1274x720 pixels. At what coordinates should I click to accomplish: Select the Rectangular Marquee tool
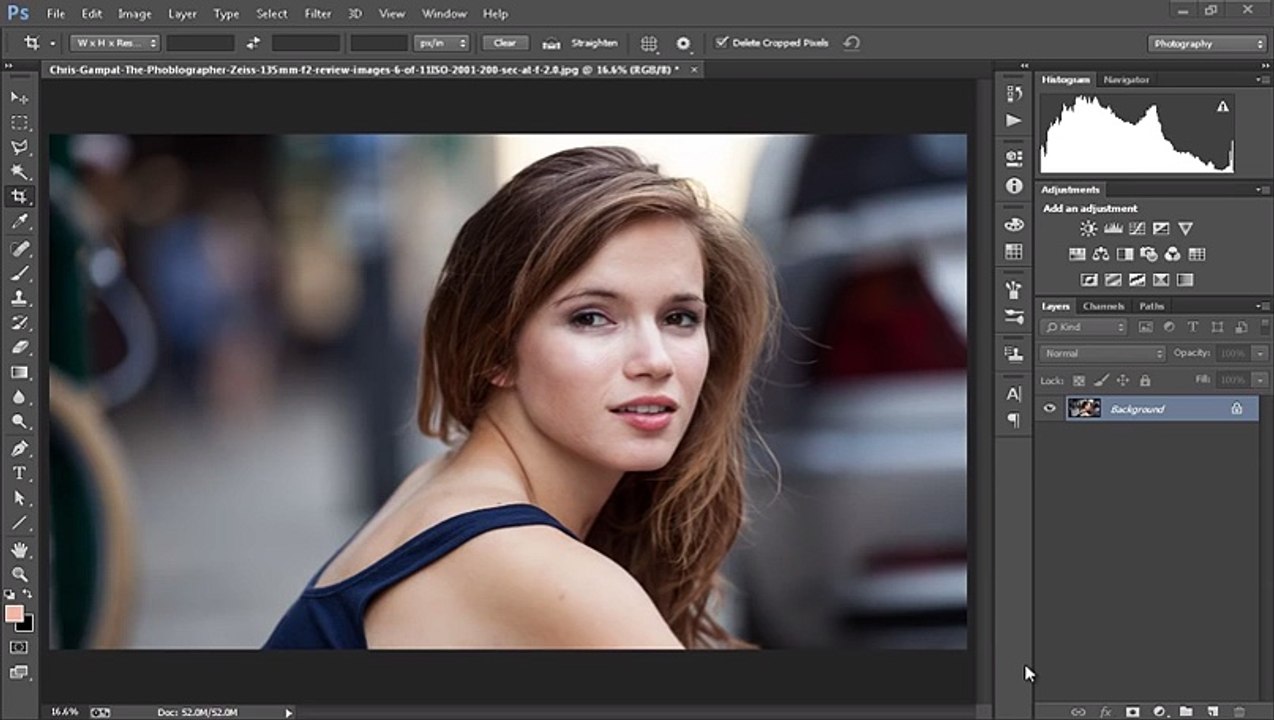(19, 122)
